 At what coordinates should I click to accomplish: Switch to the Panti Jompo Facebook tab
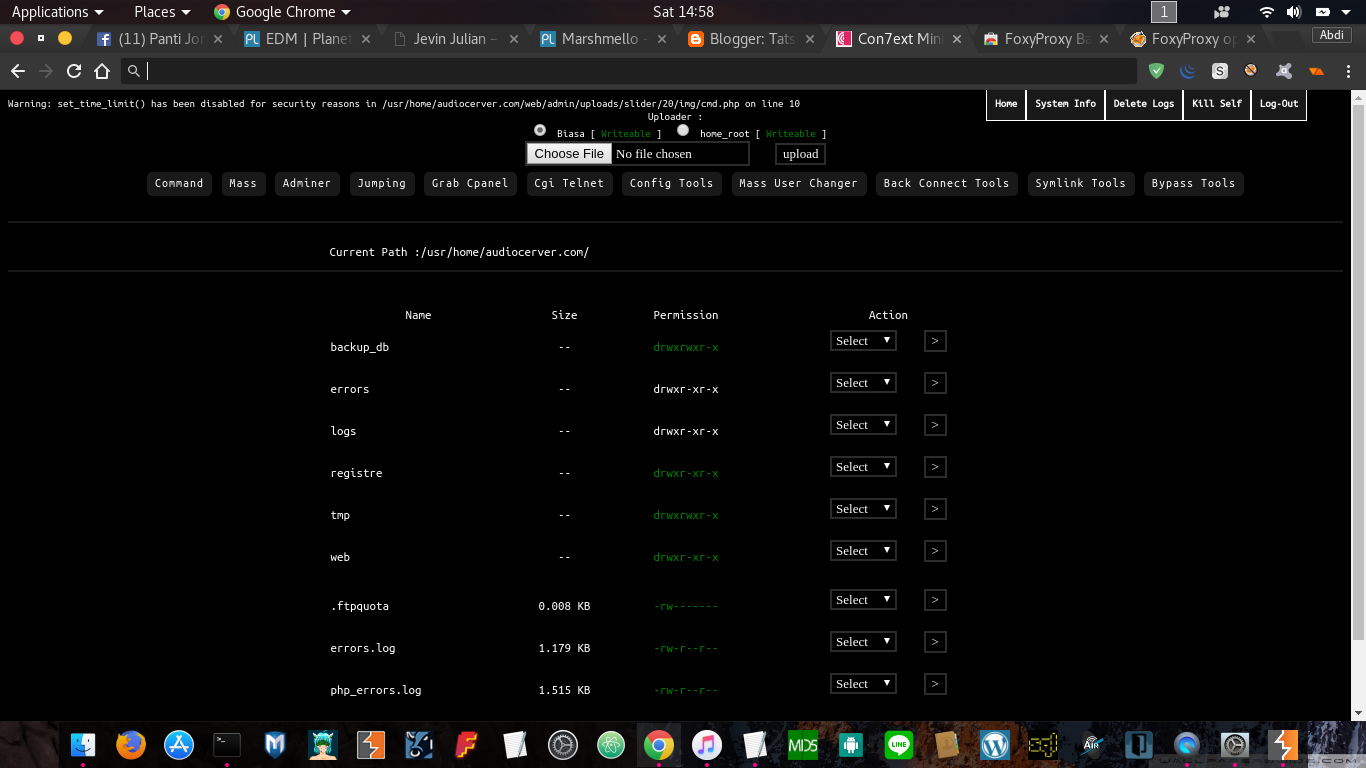coord(158,39)
